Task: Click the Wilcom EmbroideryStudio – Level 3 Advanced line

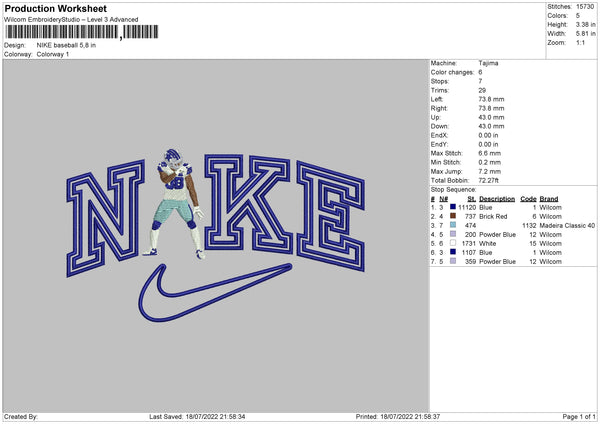Action: pos(71,20)
